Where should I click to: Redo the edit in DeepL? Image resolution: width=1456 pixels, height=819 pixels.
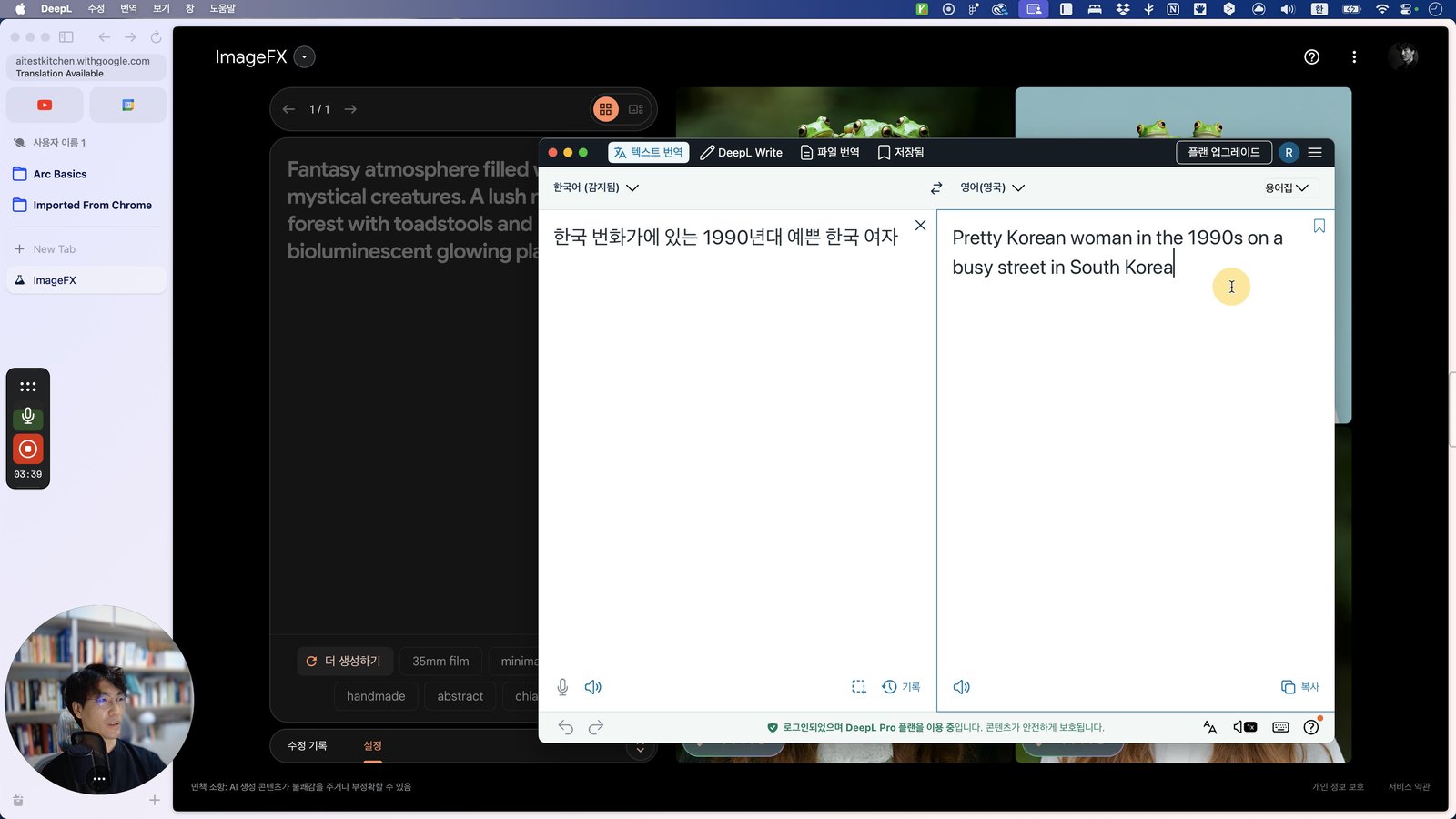click(x=596, y=727)
